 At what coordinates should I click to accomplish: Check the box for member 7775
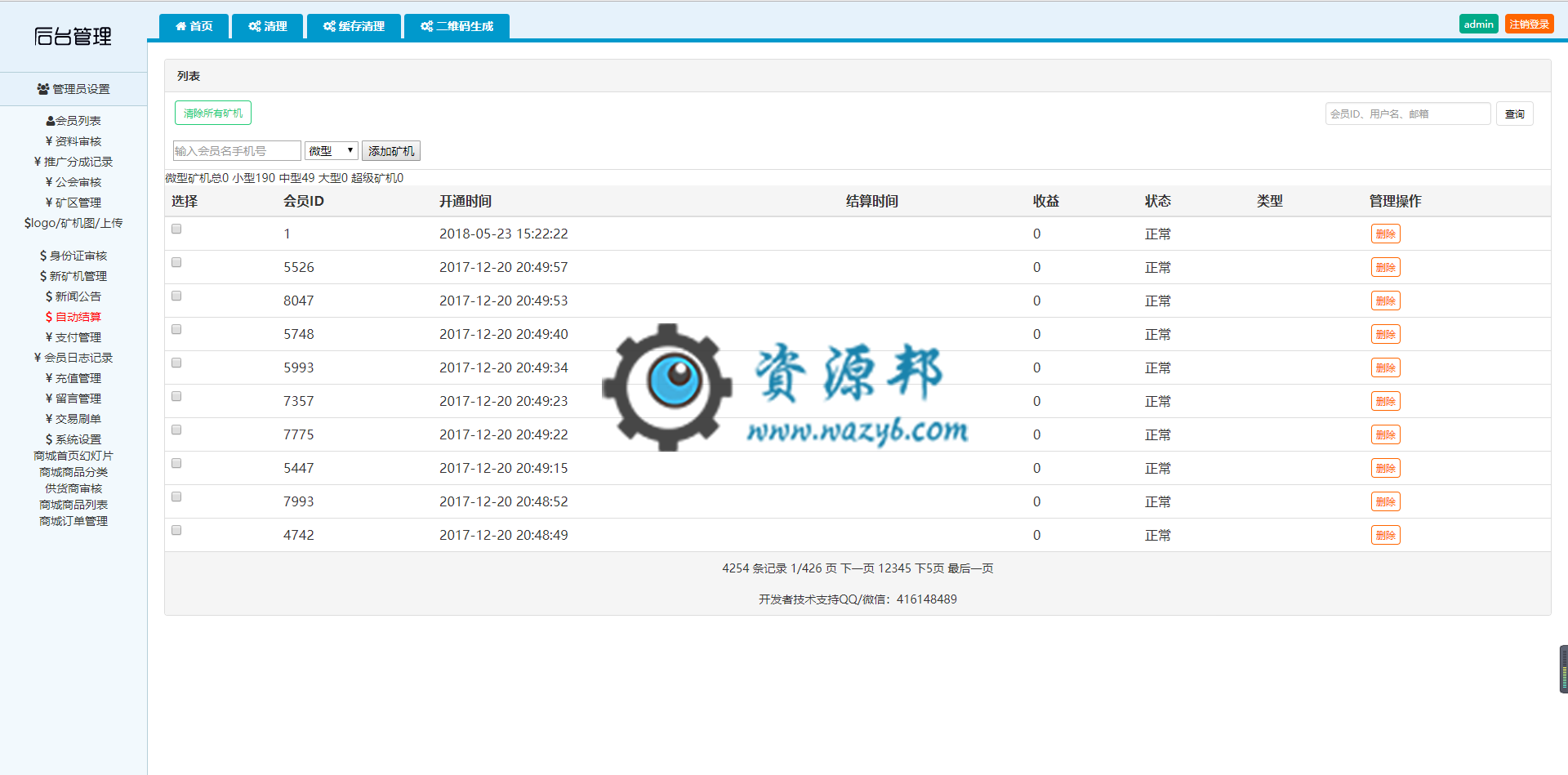coord(176,430)
